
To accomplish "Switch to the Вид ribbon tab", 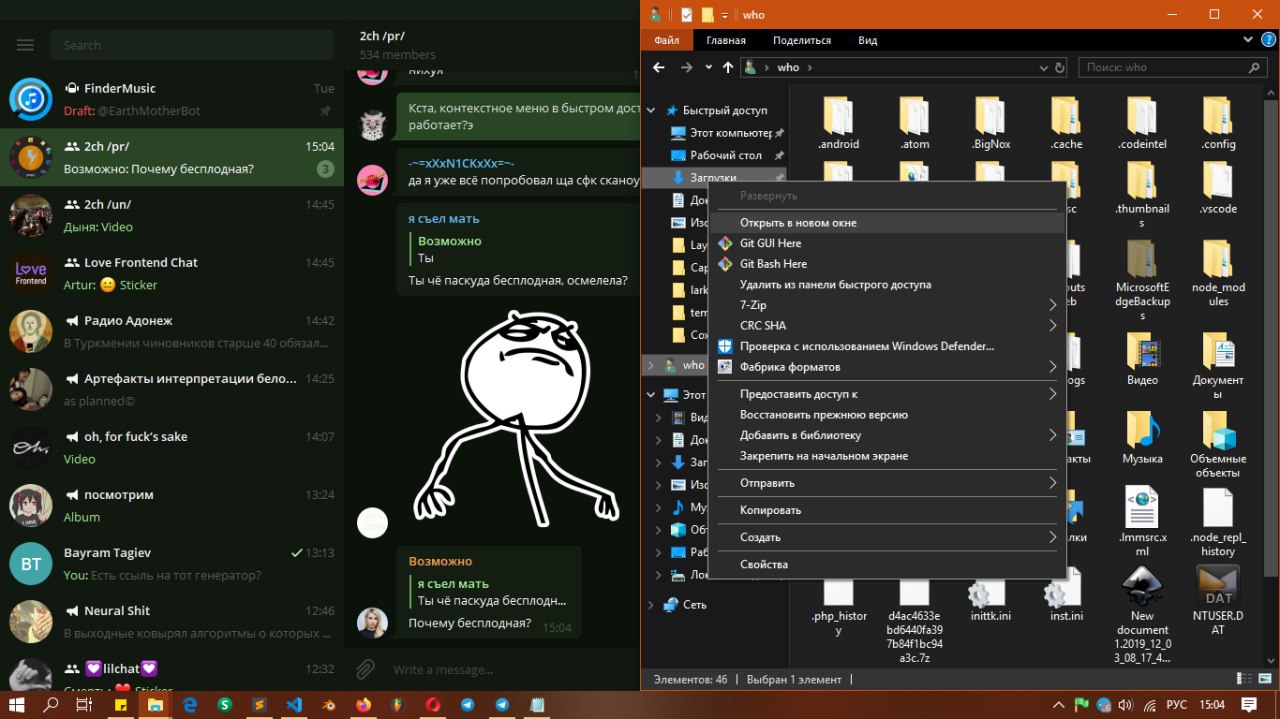I will tap(867, 40).
